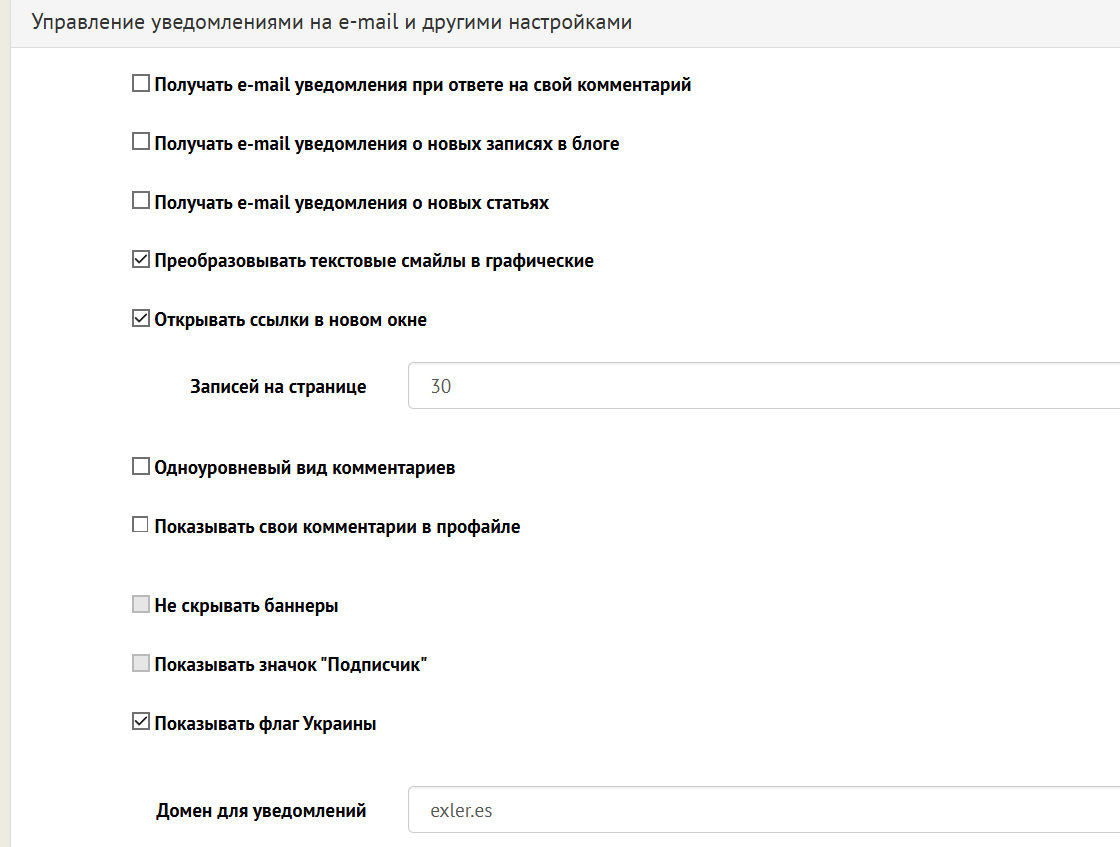Click the 'Показывать флаг Украины' label text

click(265, 724)
